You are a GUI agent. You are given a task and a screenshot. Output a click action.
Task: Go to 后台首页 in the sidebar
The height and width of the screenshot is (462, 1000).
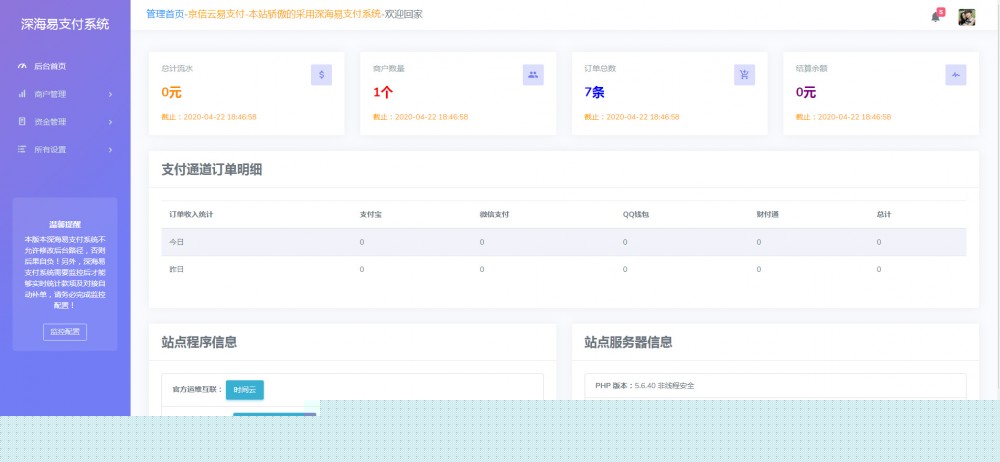(50, 66)
